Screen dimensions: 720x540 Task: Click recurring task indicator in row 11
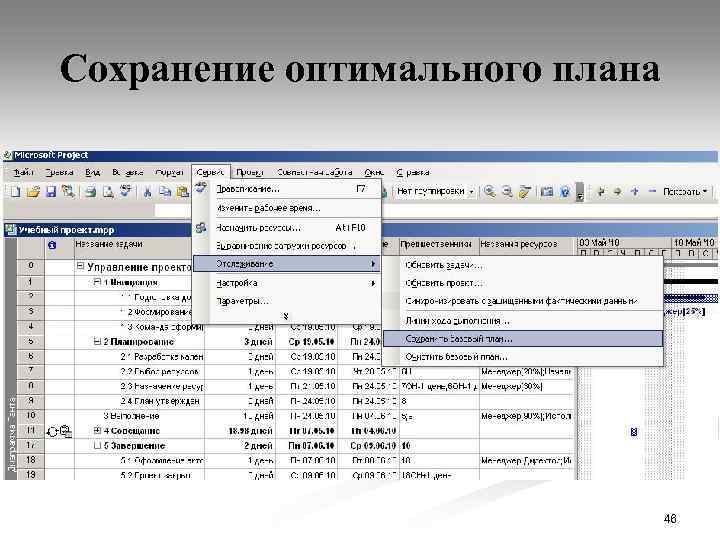[52, 432]
